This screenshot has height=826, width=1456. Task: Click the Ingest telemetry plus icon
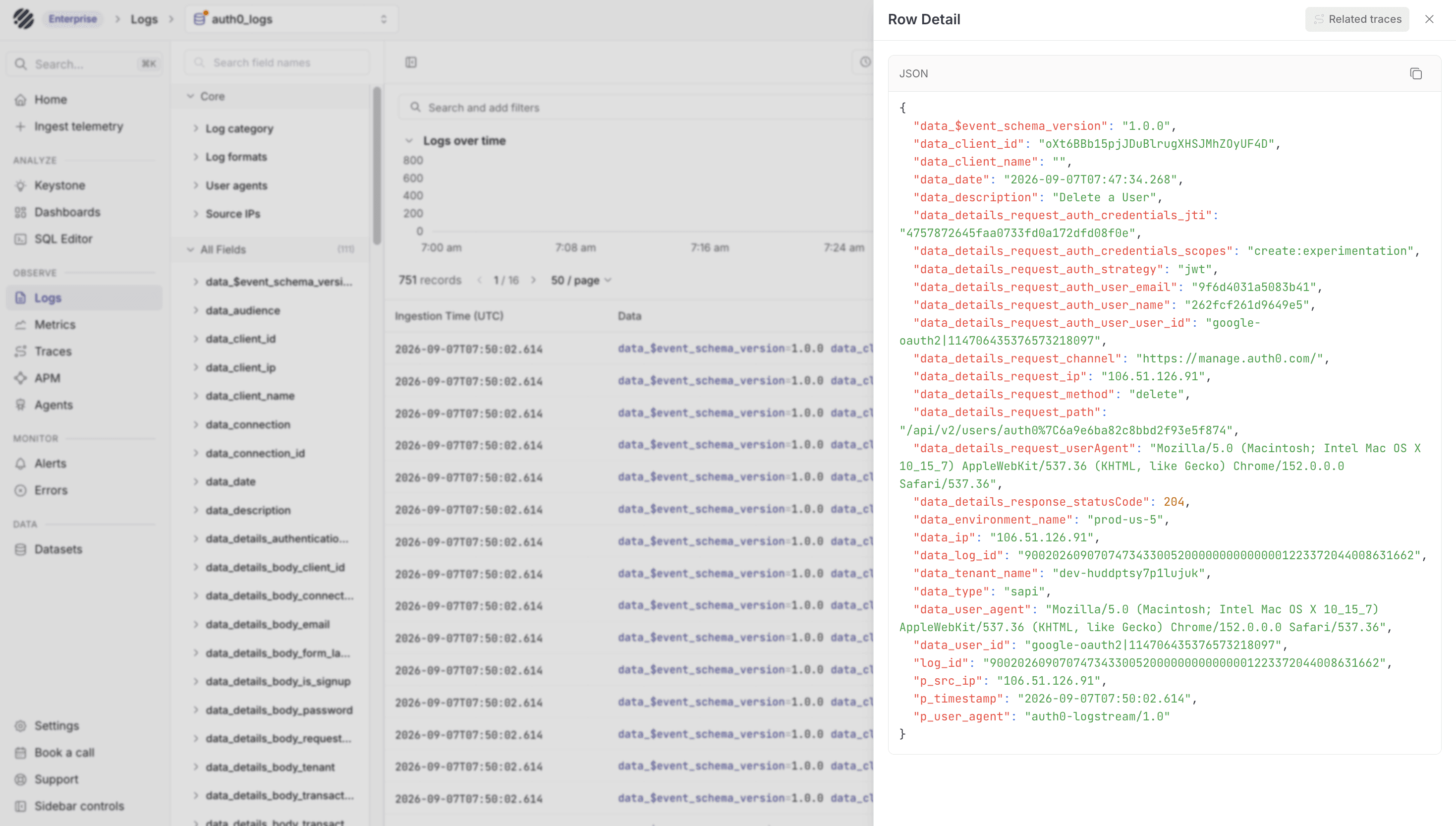click(x=20, y=126)
